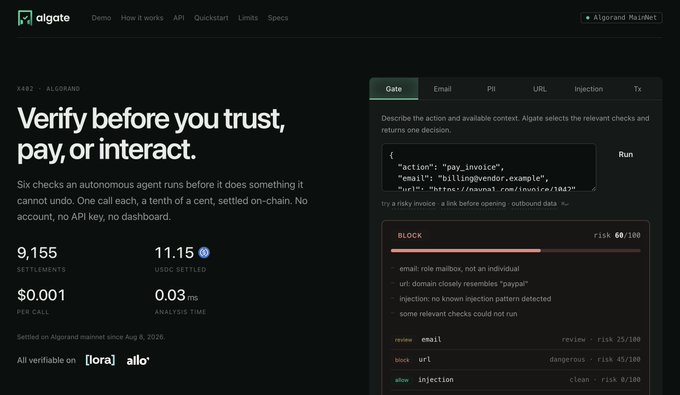
Task: Try the 'a link before opening' example
Action: [x=473, y=204]
